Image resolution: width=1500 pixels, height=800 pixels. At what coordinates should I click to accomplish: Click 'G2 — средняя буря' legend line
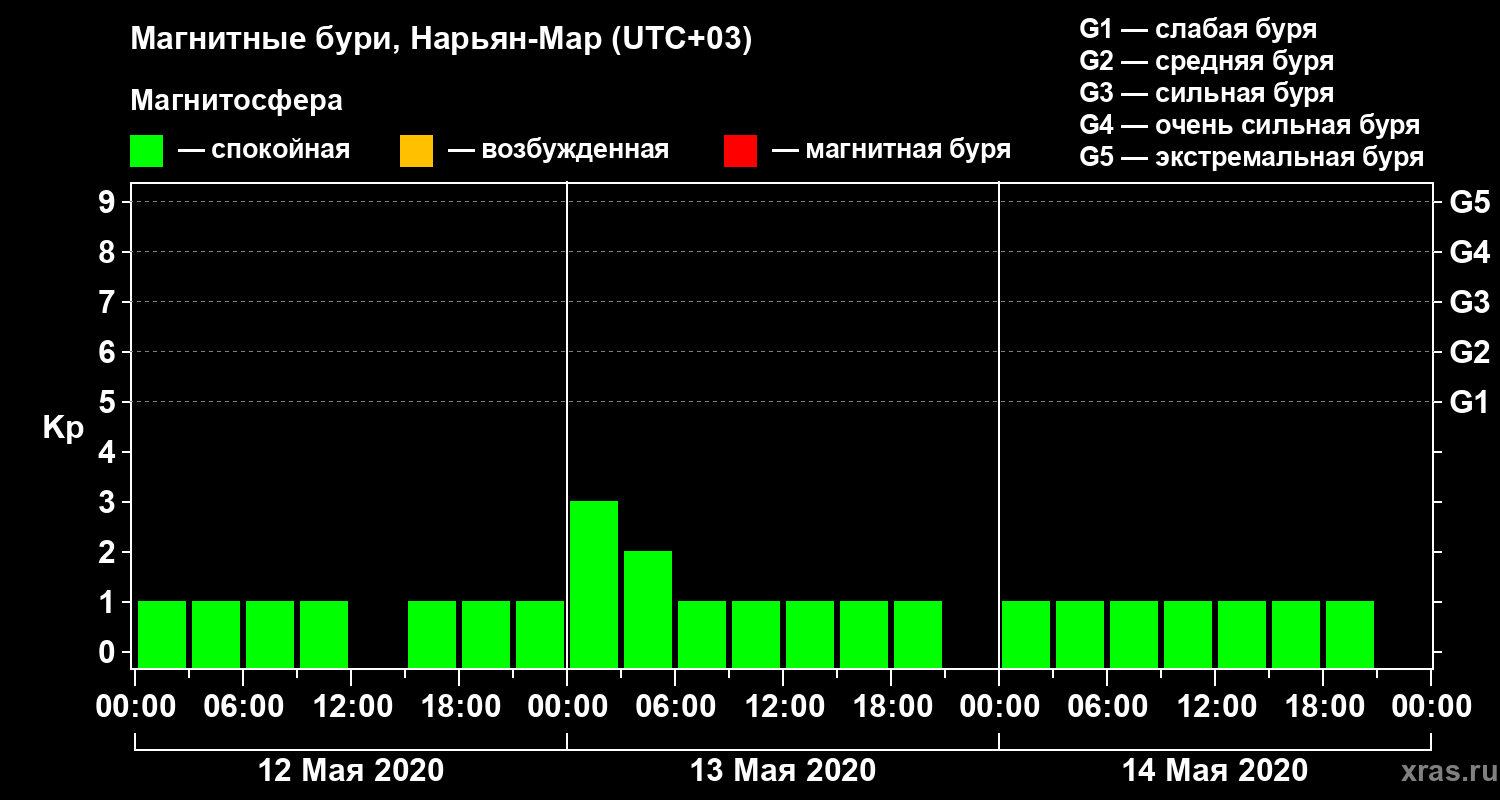pos(1206,61)
